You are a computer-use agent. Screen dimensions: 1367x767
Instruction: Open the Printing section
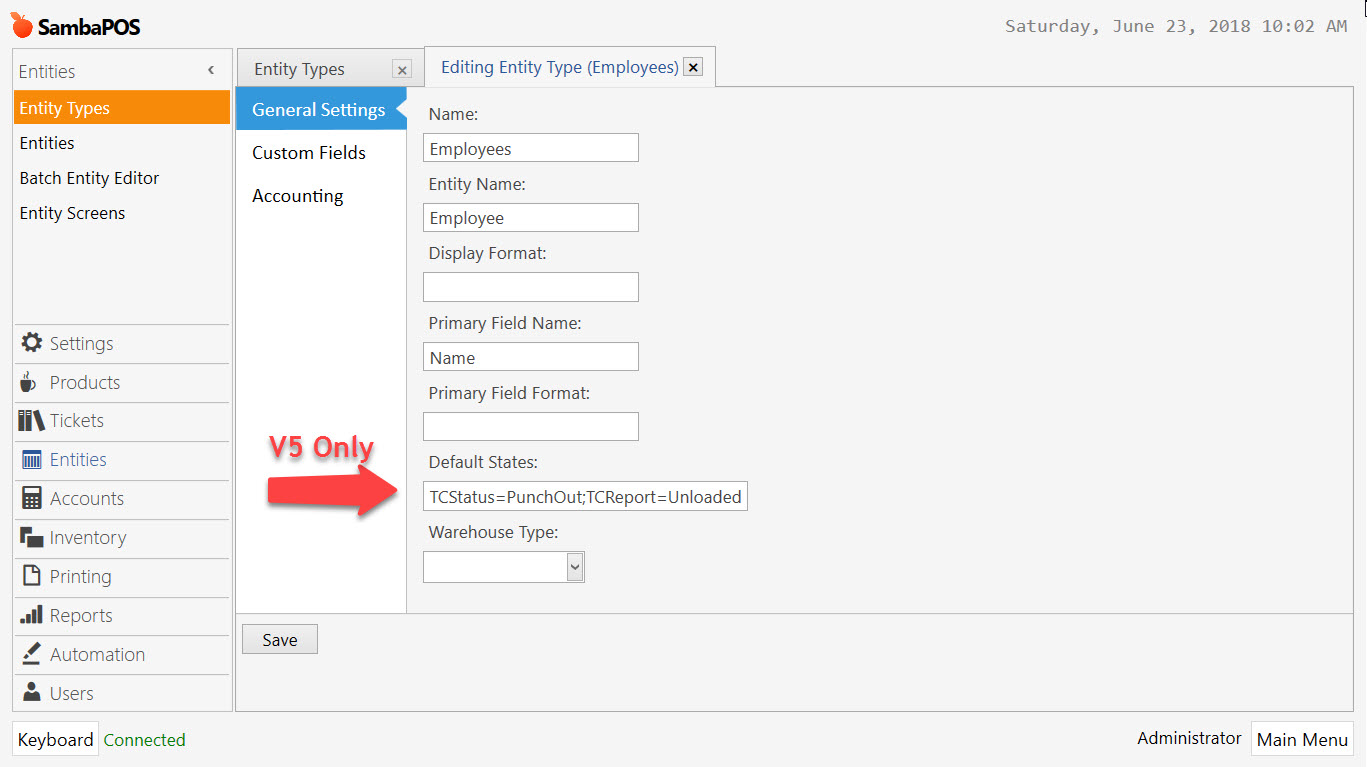click(x=80, y=576)
